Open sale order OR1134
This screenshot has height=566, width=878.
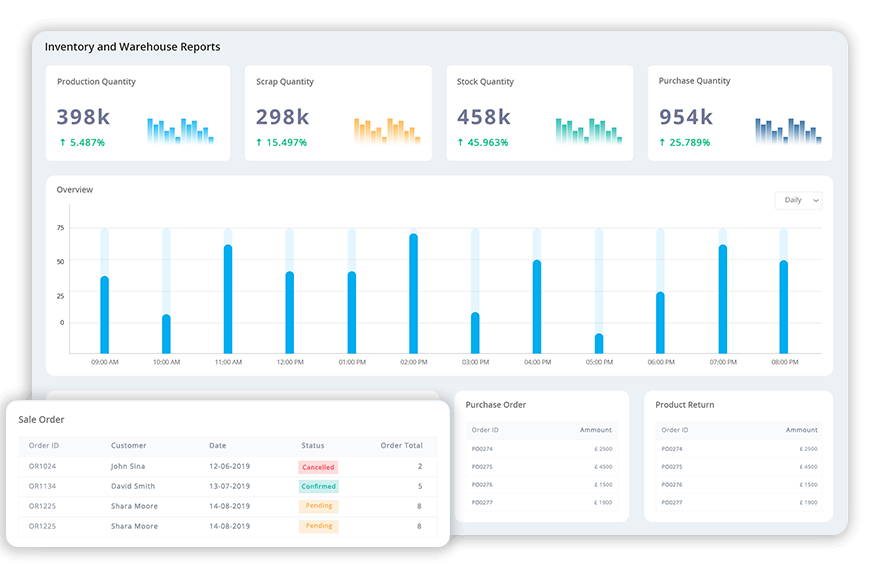pos(43,487)
